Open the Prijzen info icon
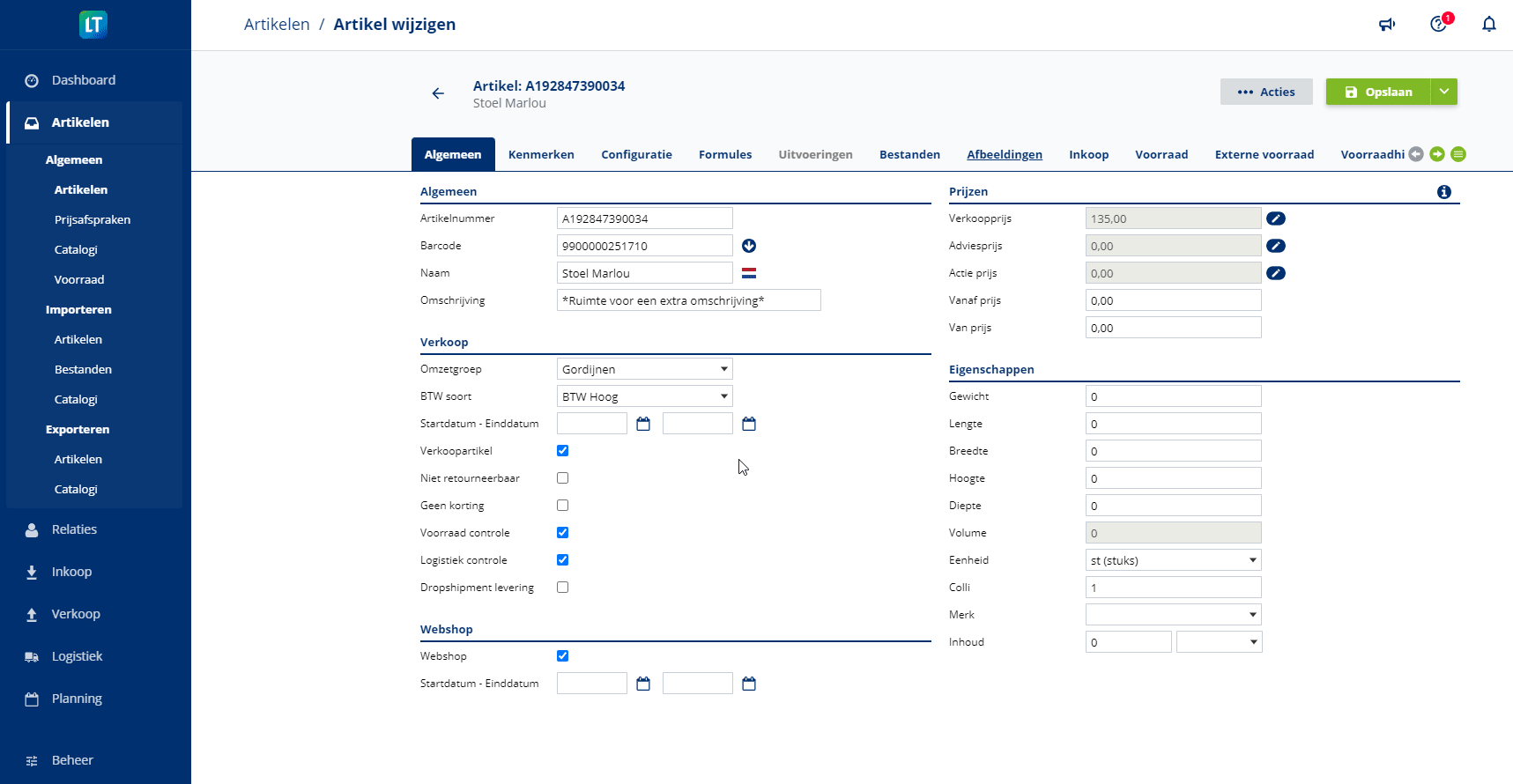Viewport: 1513px width, 784px height. [x=1443, y=192]
